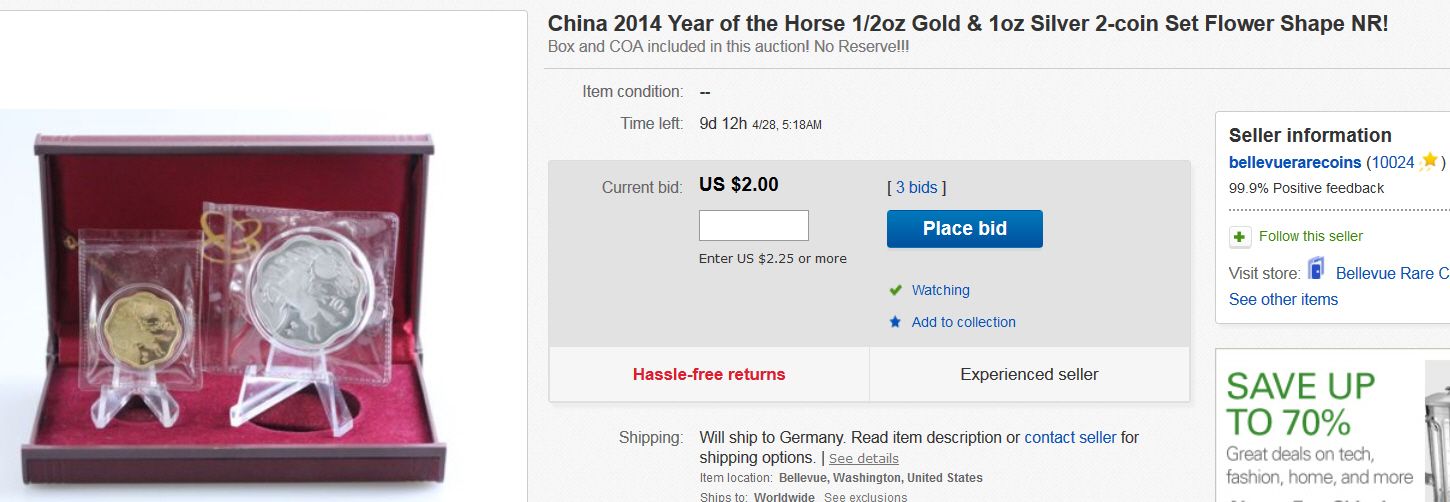Select the Follow this seller text link
The image size is (1450, 502).
click(x=1310, y=236)
